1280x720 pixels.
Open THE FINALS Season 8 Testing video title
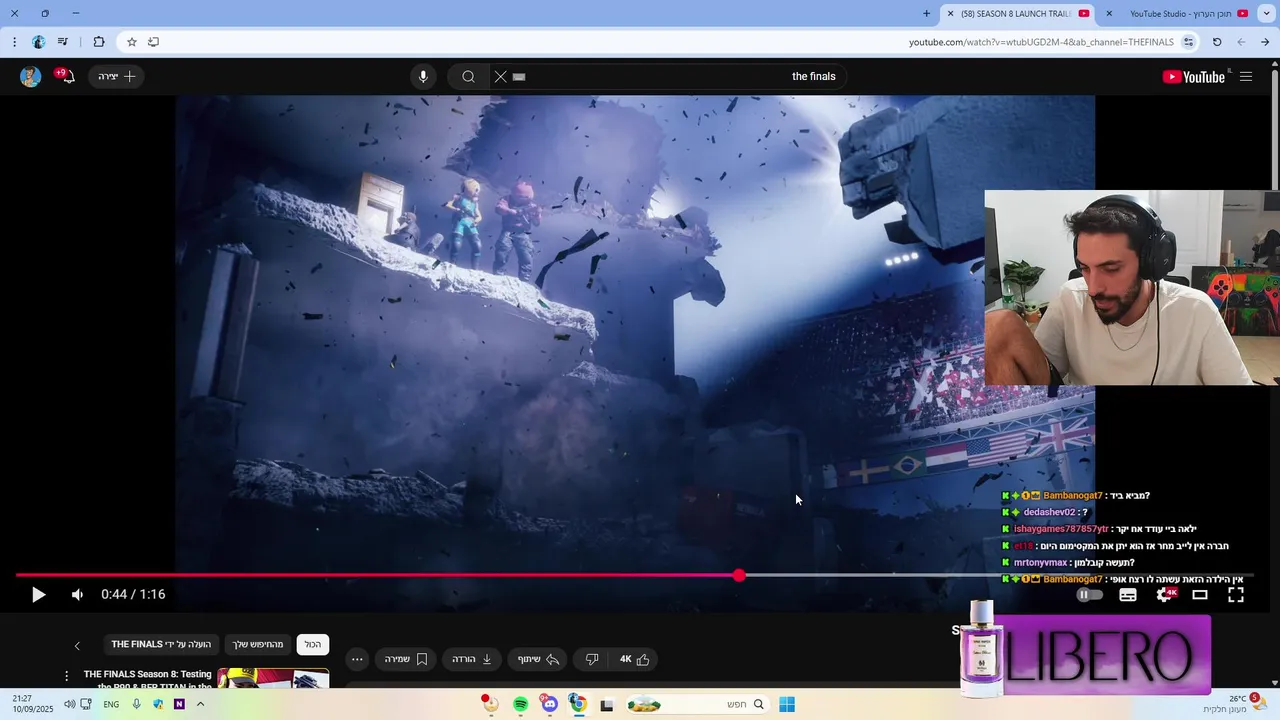pos(148,679)
